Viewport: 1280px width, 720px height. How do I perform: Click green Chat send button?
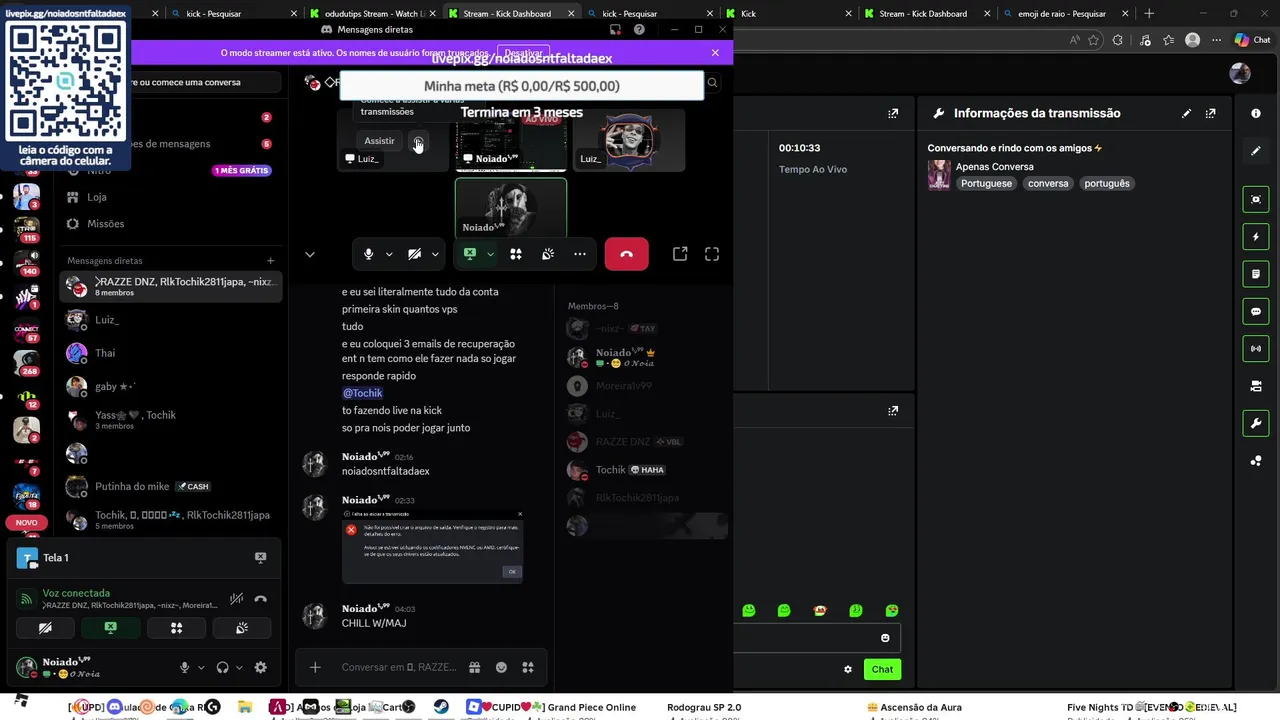pyautogui.click(x=882, y=669)
